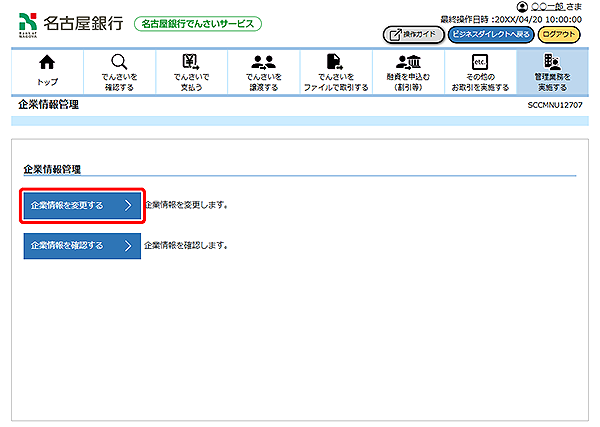The width and height of the screenshot is (600, 427).
Task: Select the bank icon 融資を申込む(割引等)
Action: 407,63
